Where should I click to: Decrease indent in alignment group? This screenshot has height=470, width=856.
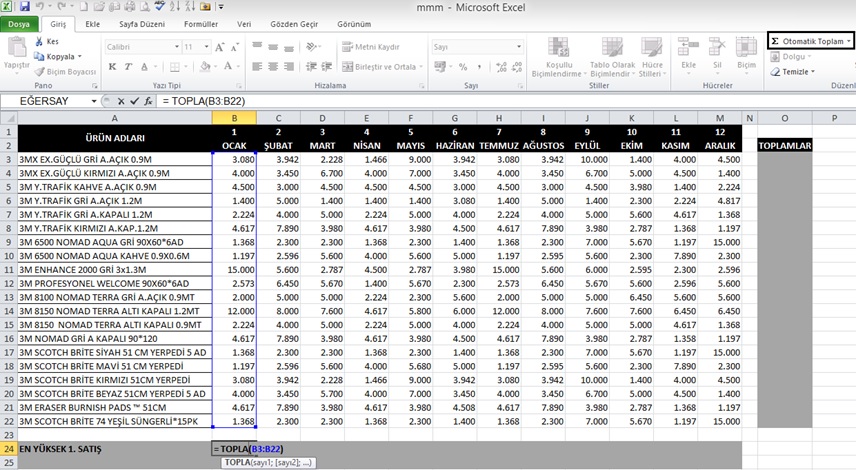311,67
